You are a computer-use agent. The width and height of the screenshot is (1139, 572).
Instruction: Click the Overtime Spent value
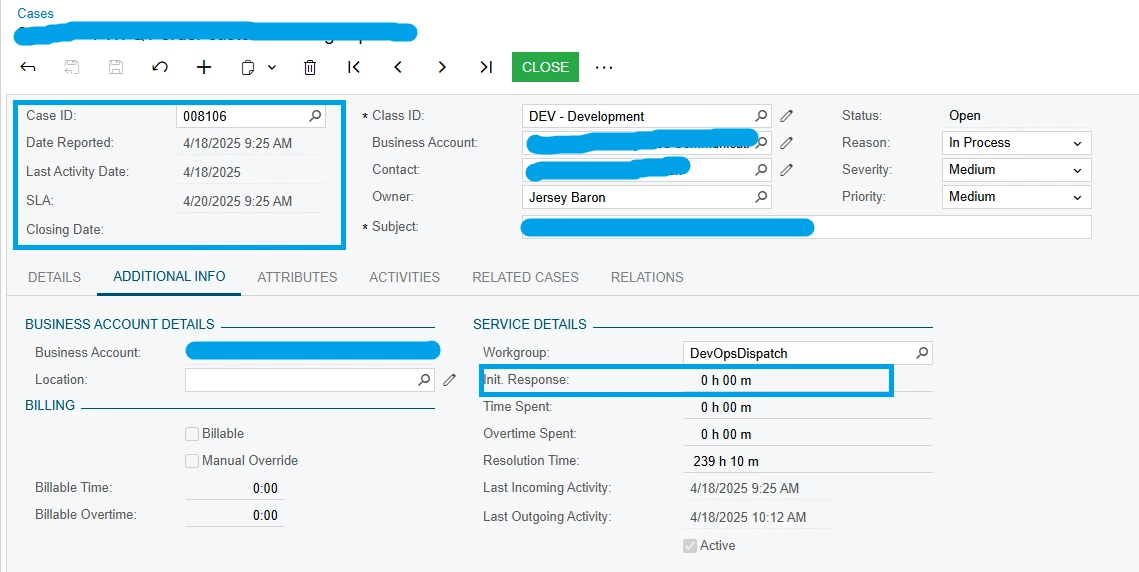(726, 435)
